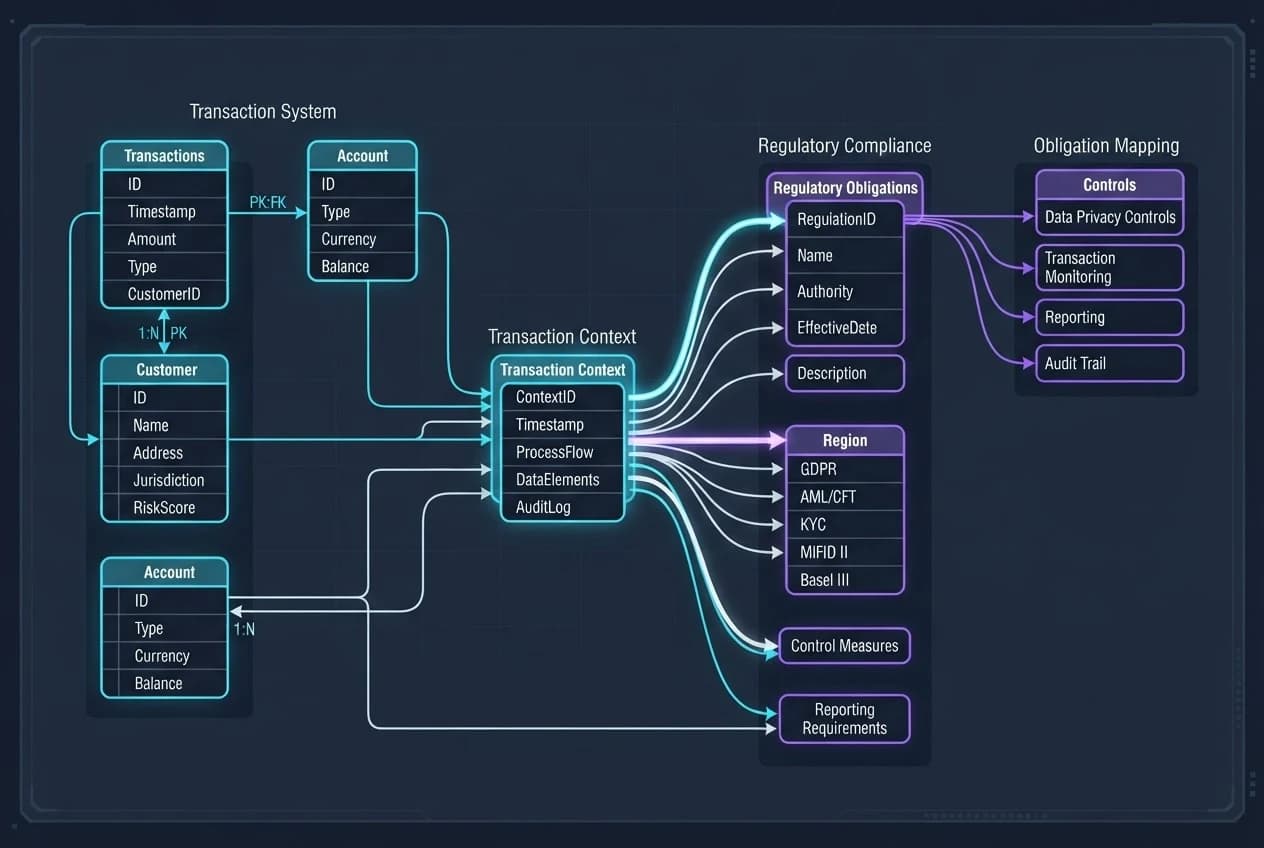This screenshot has height=848, width=1264.
Task: Click the Reporting Requirements box
Action: 845,719
